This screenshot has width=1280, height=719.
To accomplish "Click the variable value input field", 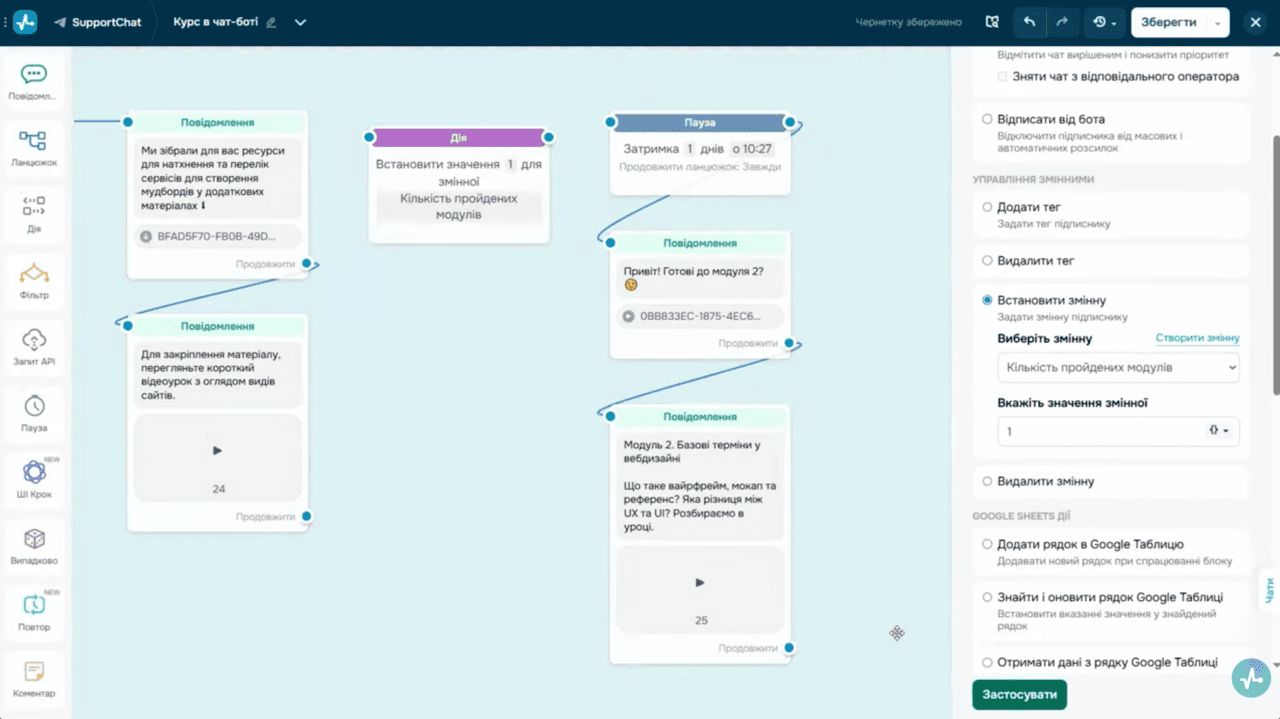I will point(1100,431).
